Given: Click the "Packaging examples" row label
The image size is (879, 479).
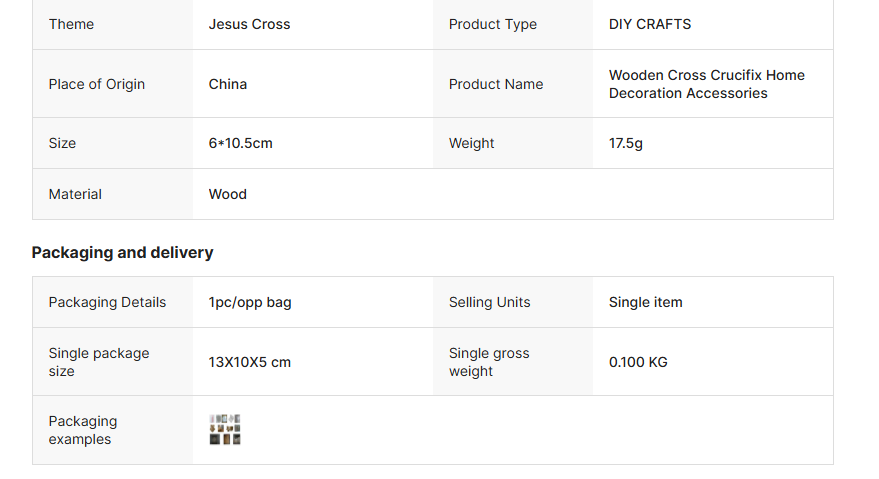Looking at the screenshot, I should [x=82, y=430].
